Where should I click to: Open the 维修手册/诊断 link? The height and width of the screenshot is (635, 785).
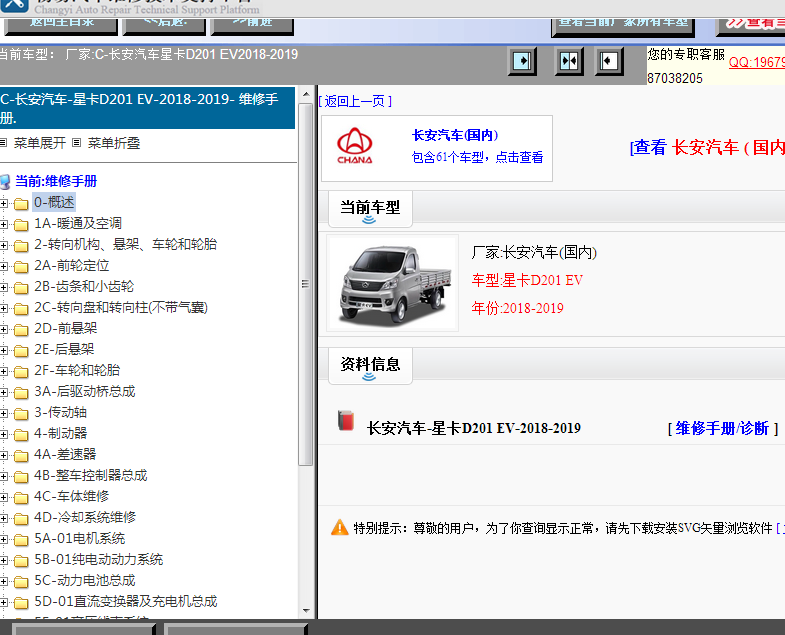722,429
